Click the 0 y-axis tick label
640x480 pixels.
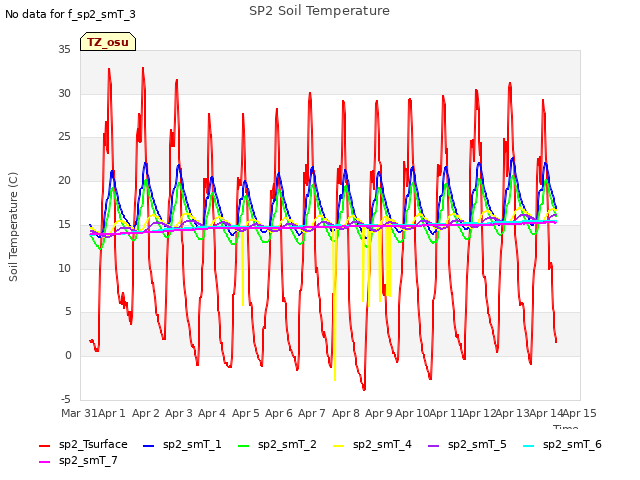[x=68, y=356]
